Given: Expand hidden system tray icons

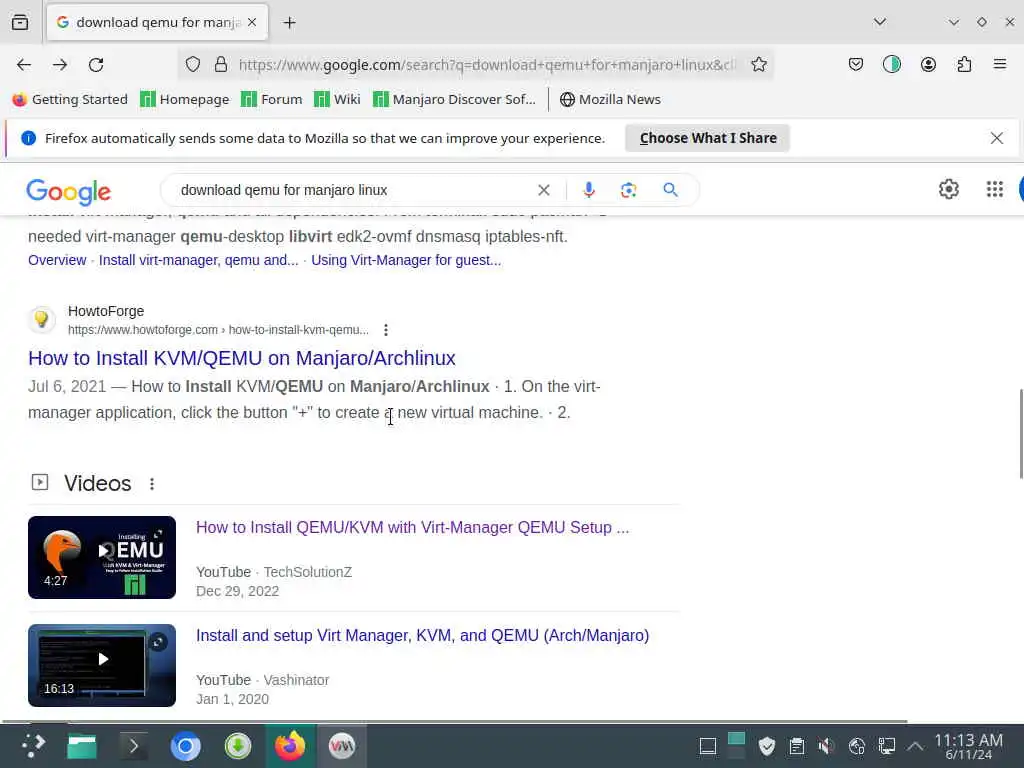Looking at the screenshot, I should point(915,746).
